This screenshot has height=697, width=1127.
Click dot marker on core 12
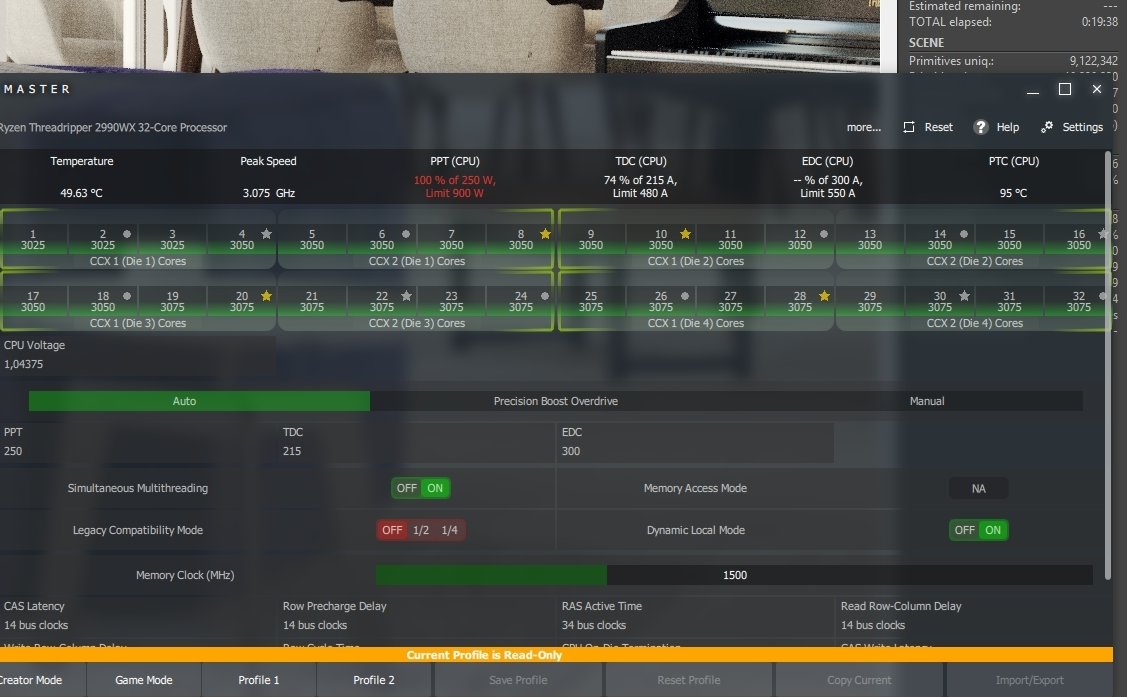[x=824, y=234]
